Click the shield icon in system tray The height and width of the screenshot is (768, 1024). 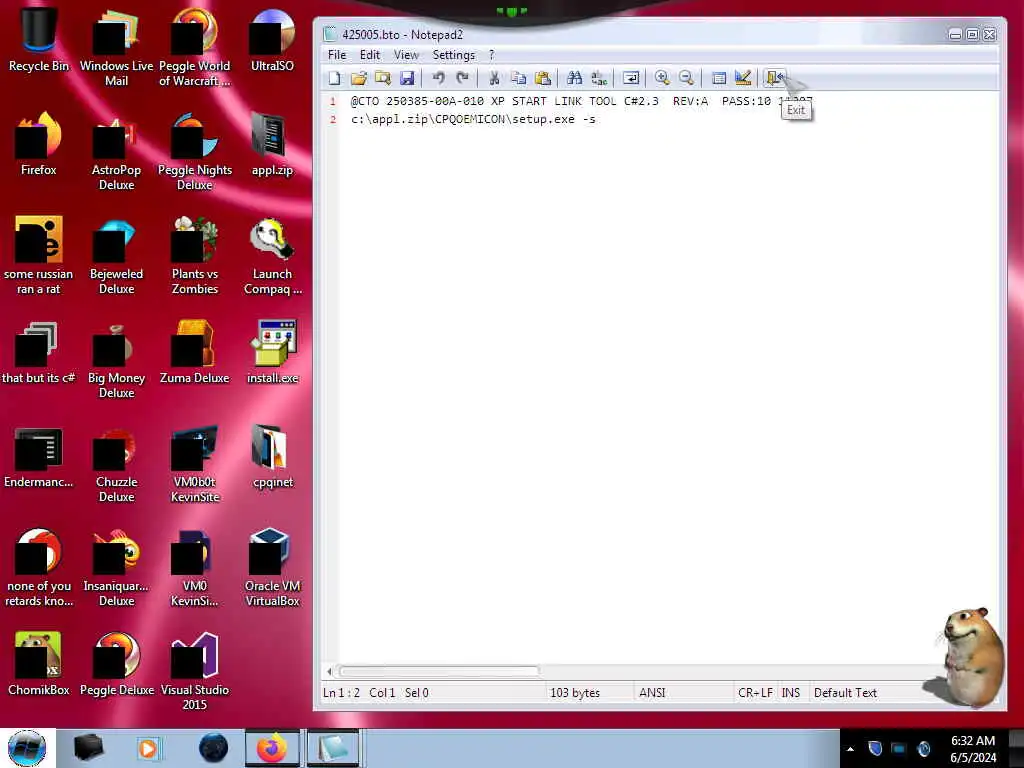coord(875,748)
